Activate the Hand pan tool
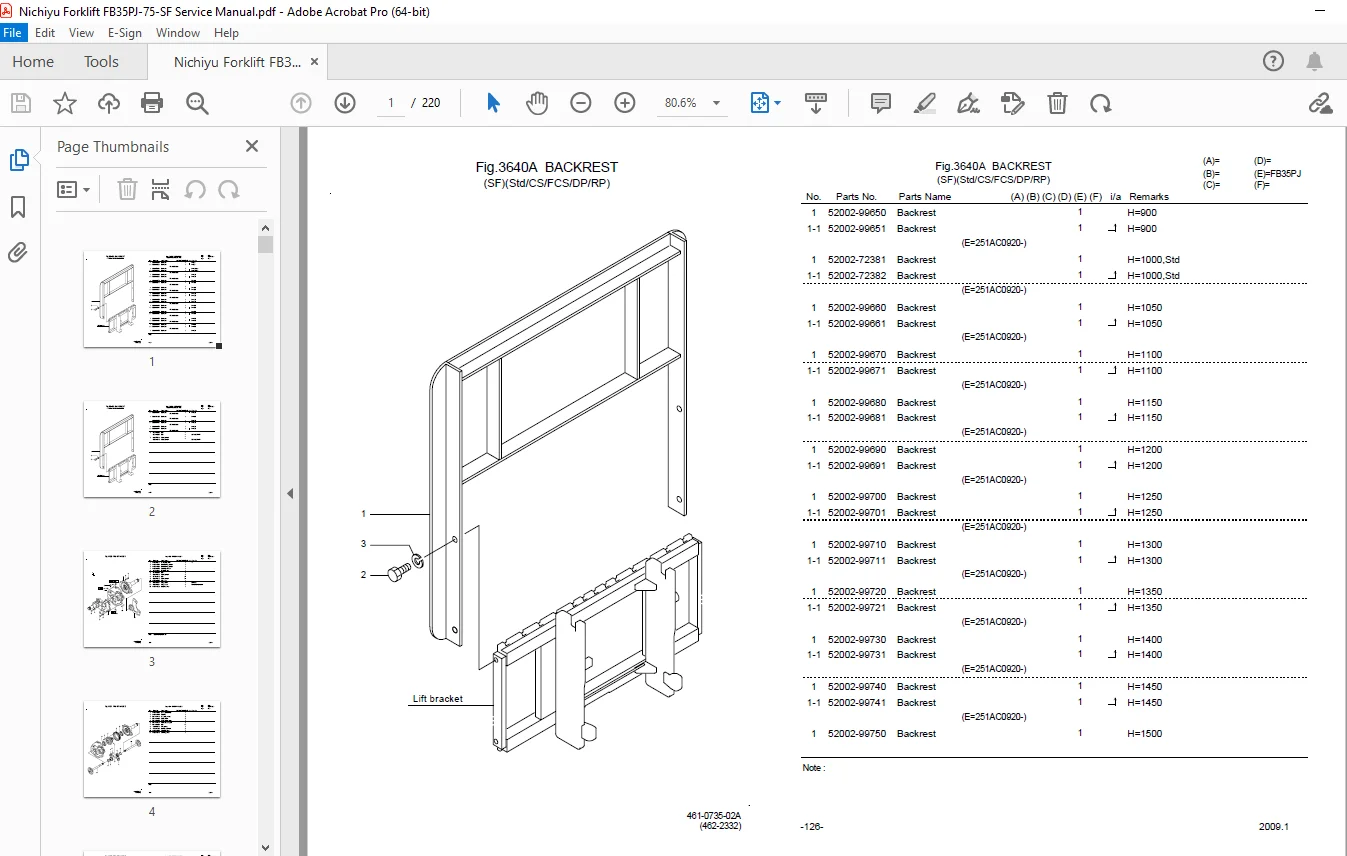The width and height of the screenshot is (1347, 856). tap(537, 103)
